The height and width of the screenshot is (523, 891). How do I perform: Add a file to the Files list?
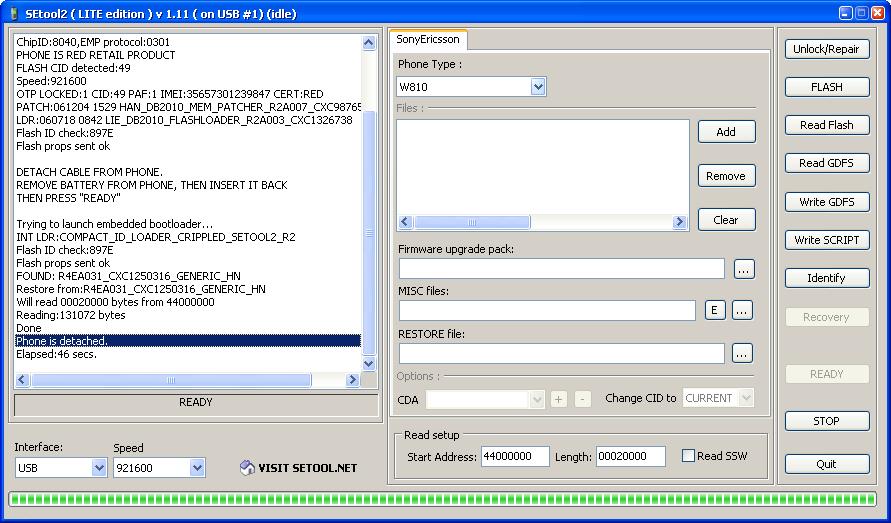(x=726, y=132)
